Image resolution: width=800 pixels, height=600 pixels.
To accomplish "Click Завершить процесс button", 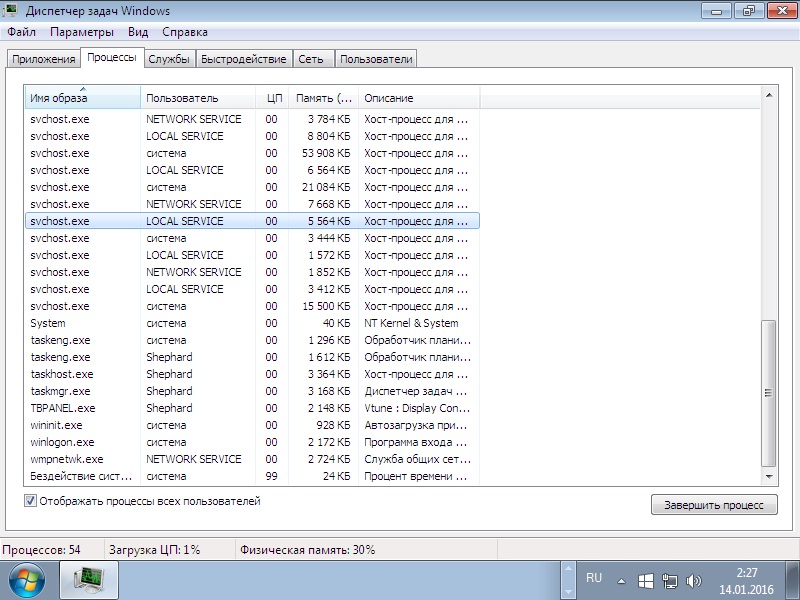I will pyautogui.click(x=714, y=505).
